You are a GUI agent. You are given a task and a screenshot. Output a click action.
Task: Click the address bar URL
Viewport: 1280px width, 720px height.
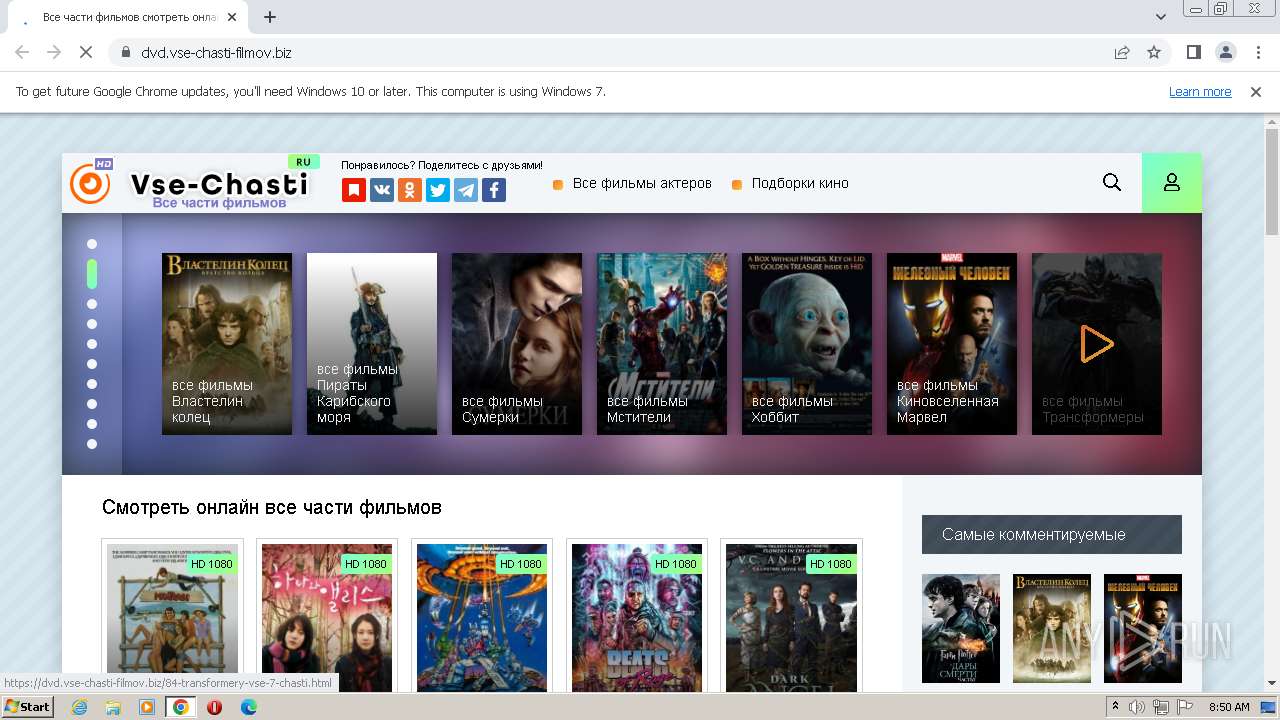(216, 52)
